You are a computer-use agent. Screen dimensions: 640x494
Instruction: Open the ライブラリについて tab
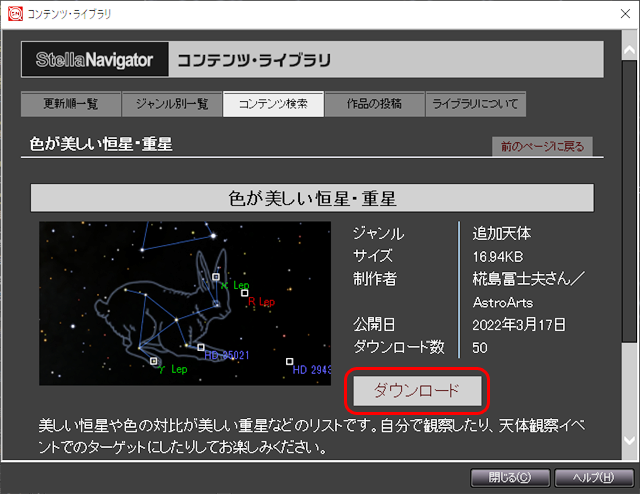click(475, 104)
